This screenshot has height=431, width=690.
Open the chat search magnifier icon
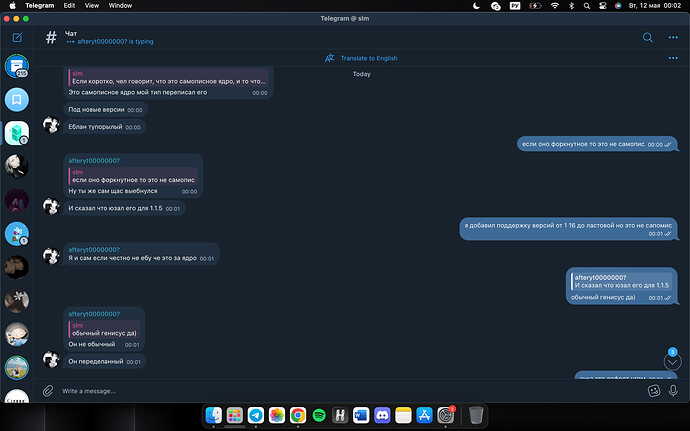647,37
